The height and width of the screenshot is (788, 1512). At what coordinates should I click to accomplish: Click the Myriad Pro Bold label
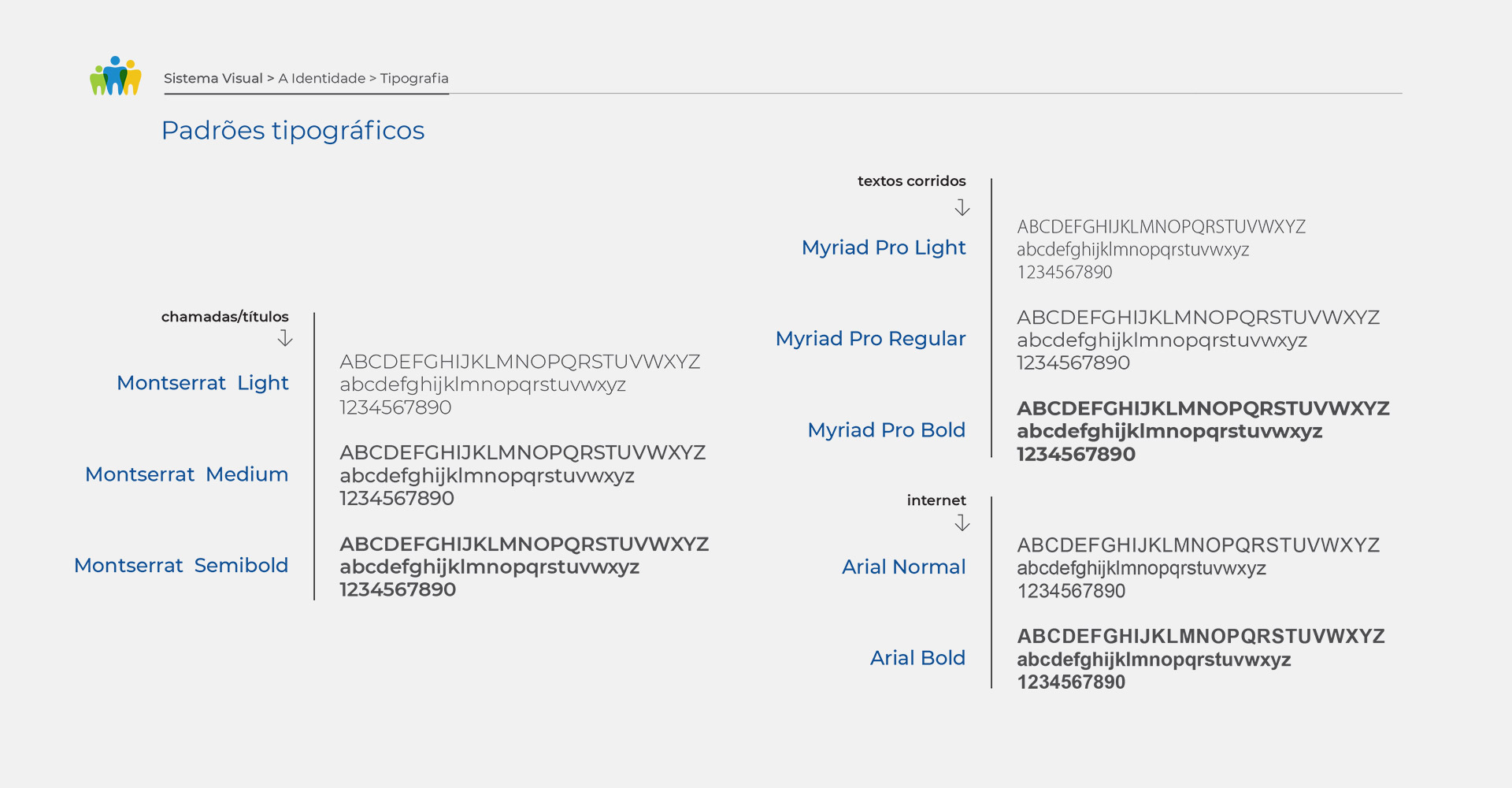pos(886,430)
